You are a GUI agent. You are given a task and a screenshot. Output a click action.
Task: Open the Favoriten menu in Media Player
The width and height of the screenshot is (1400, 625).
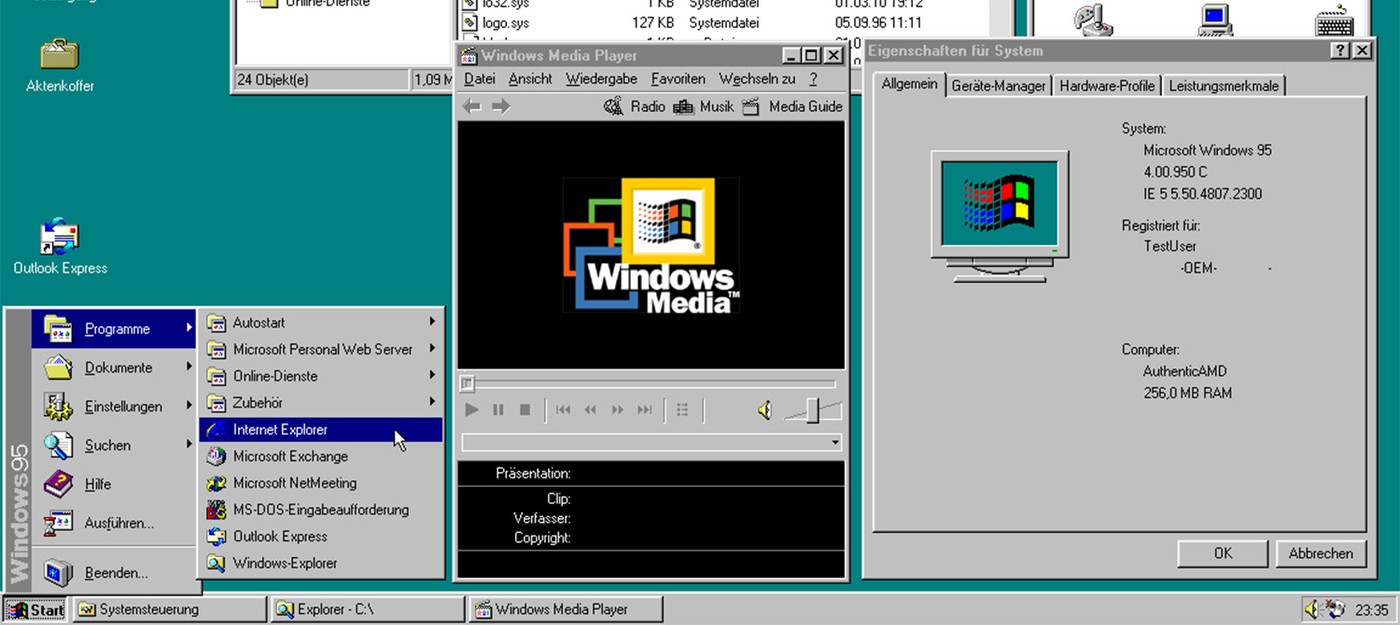pyautogui.click(x=678, y=79)
